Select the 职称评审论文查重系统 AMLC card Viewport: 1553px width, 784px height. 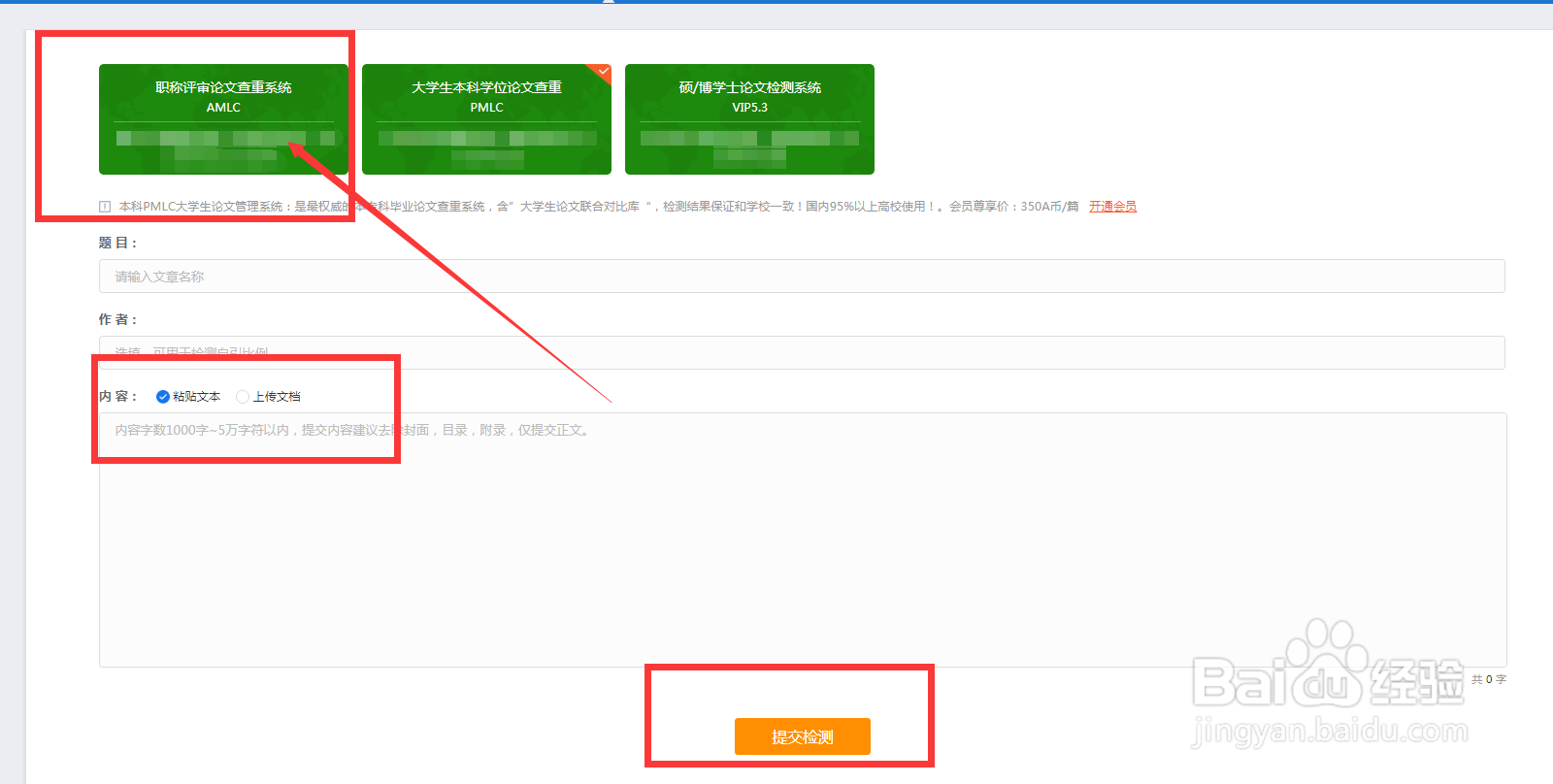(x=223, y=119)
